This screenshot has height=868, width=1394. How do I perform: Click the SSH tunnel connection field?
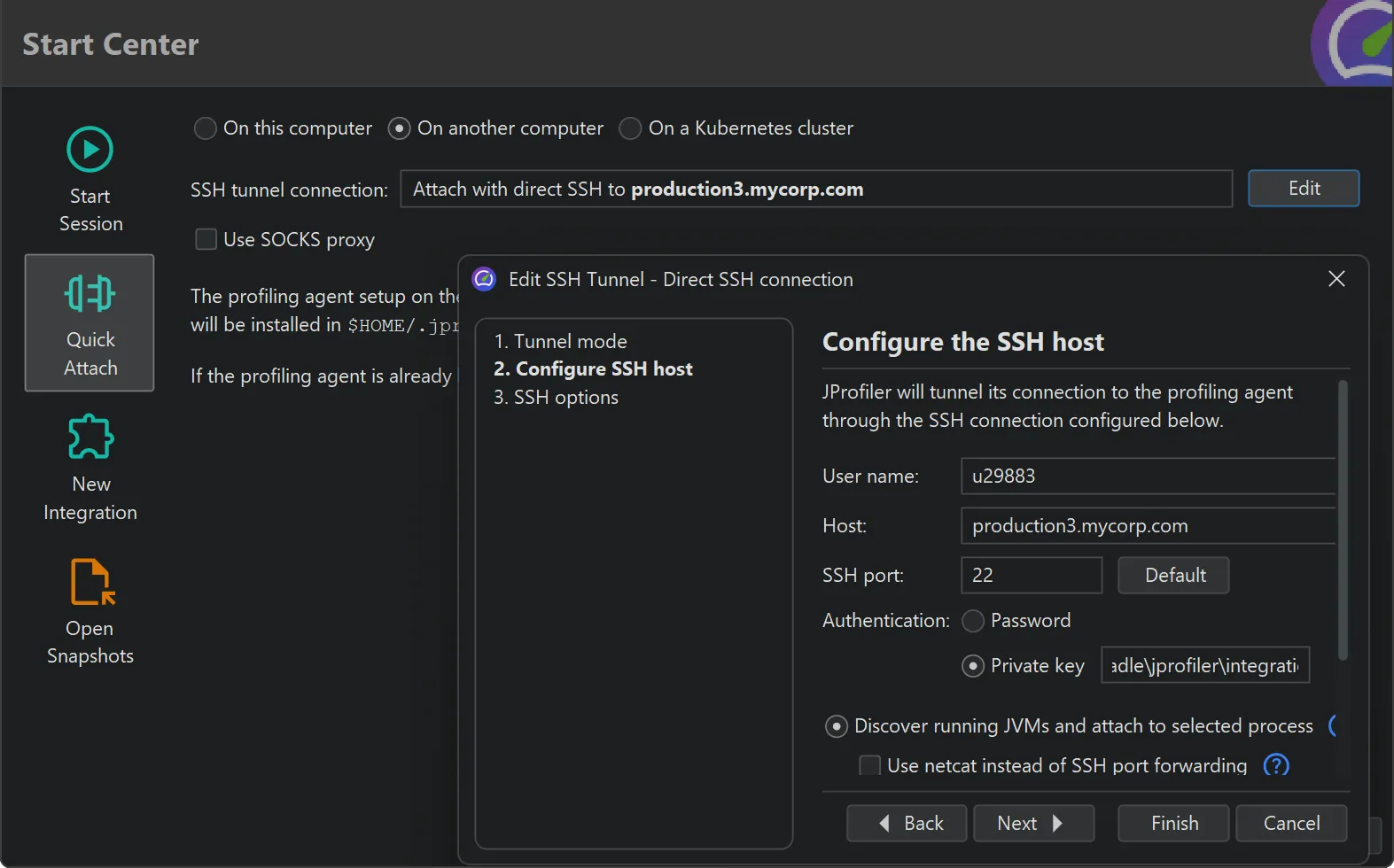pyautogui.click(x=816, y=190)
